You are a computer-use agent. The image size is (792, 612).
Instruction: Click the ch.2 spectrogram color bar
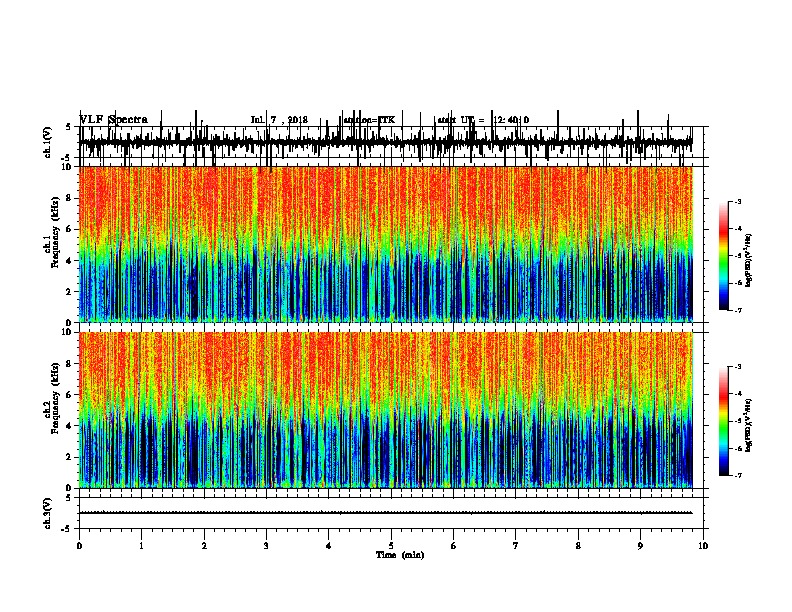724,421
